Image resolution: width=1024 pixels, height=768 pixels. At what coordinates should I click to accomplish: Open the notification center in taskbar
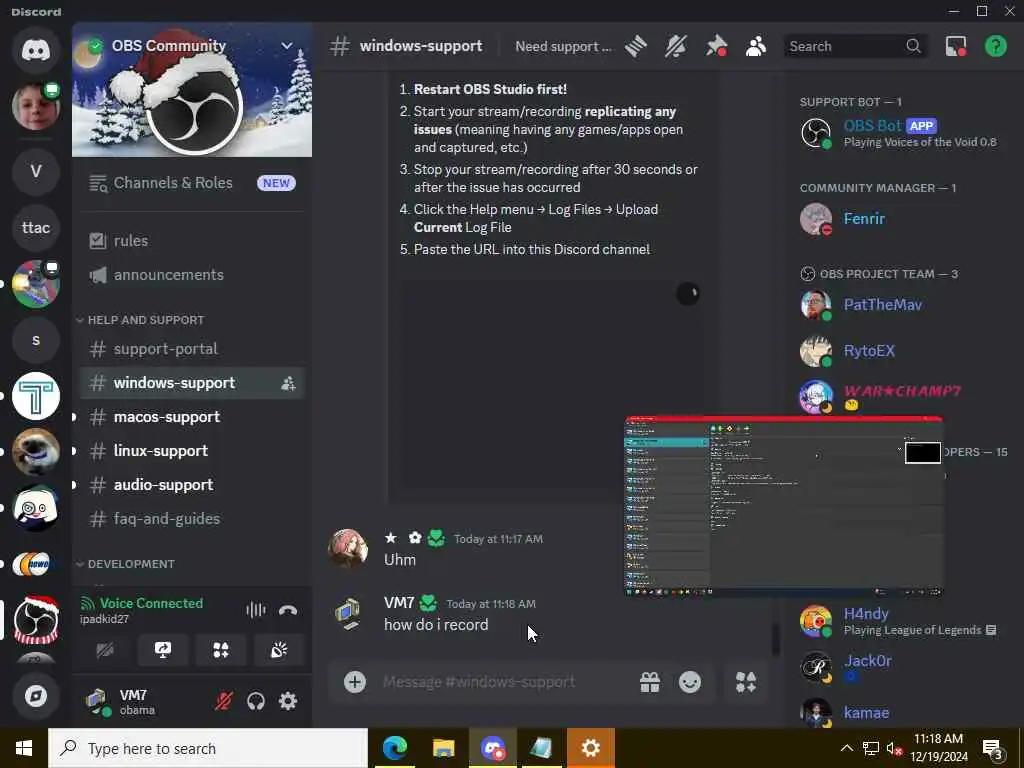993,748
